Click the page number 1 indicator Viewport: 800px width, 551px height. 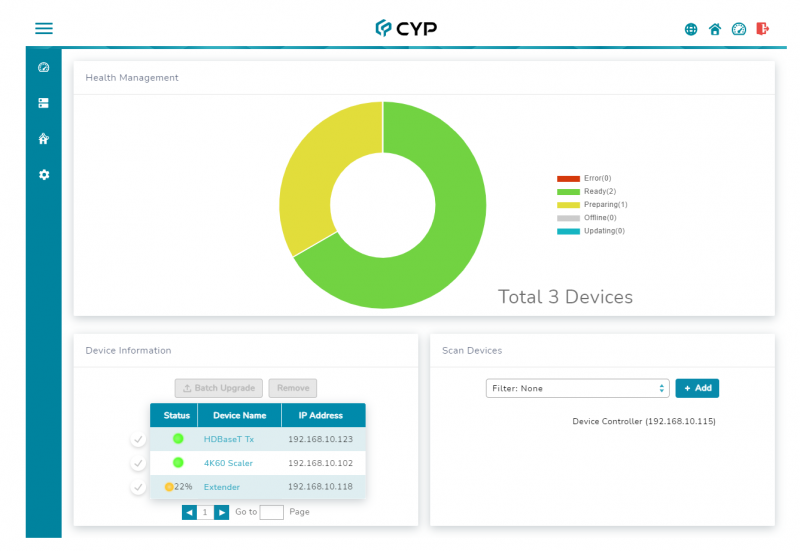pyautogui.click(x=205, y=512)
